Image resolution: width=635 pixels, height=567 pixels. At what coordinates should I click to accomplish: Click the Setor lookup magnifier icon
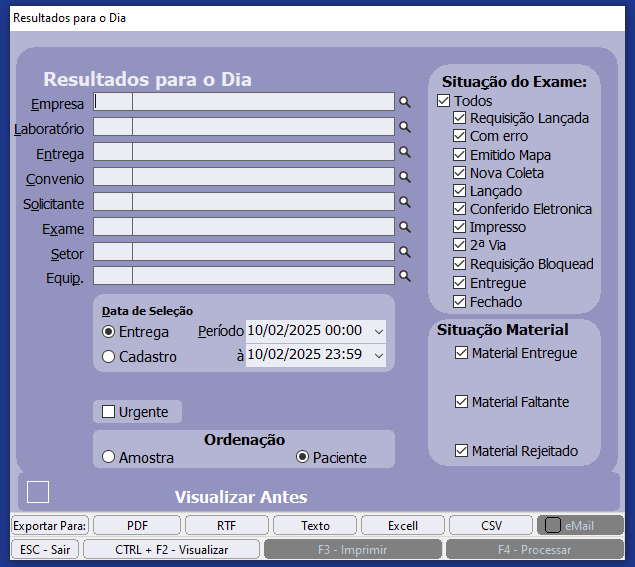[x=405, y=252]
